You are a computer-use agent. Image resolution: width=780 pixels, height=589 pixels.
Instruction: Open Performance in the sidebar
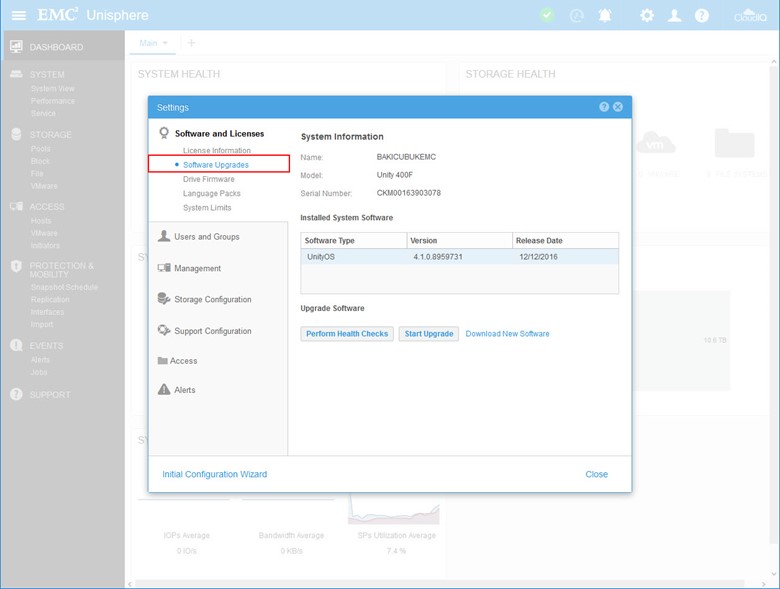click(x=53, y=101)
